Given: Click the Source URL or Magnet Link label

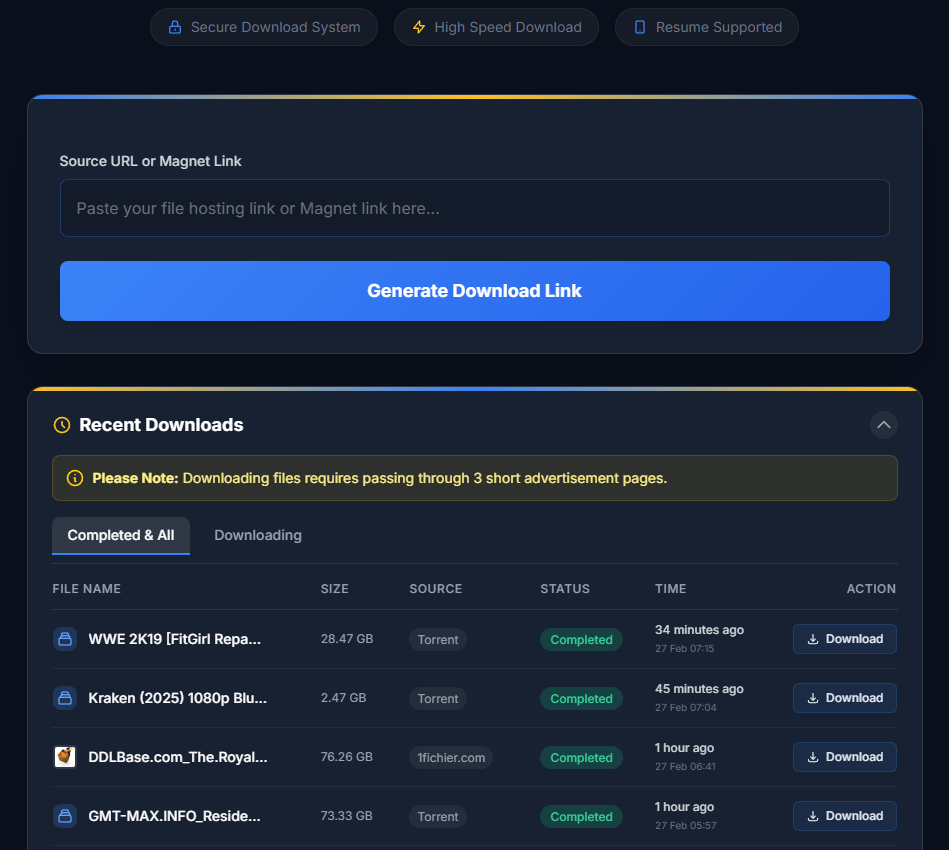Looking at the screenshot, I should 150,161.
